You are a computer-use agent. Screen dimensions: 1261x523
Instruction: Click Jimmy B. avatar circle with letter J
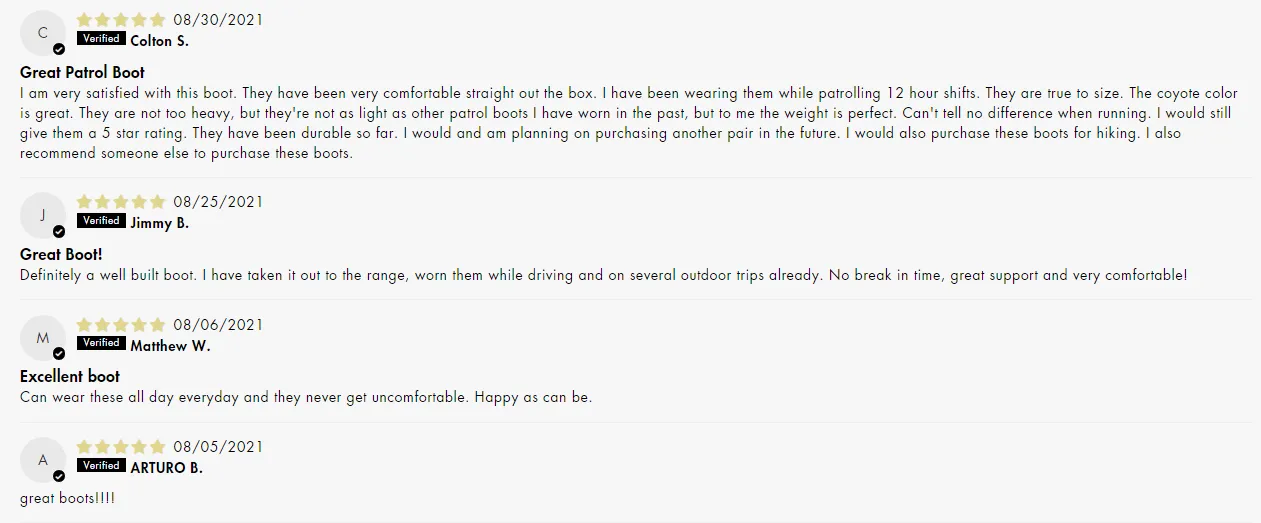click(x=43, y=215)
